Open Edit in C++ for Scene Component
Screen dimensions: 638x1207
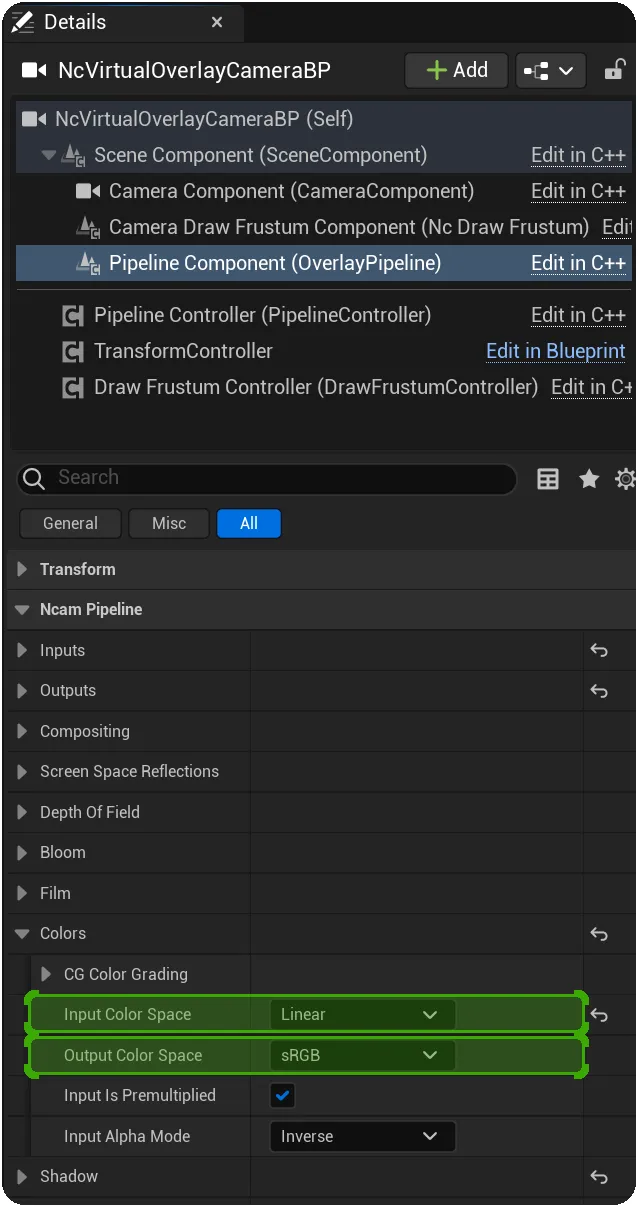(578, 155)
